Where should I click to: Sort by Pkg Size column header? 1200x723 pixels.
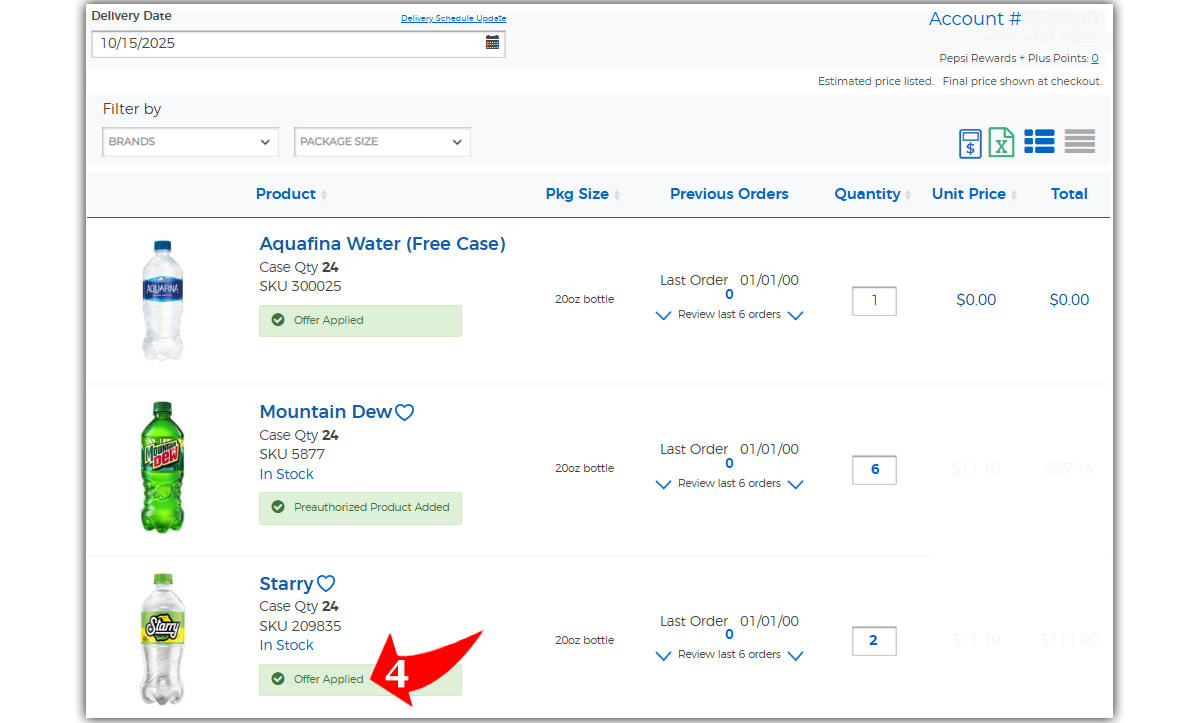pyautogui.click(x=577, y=194)
